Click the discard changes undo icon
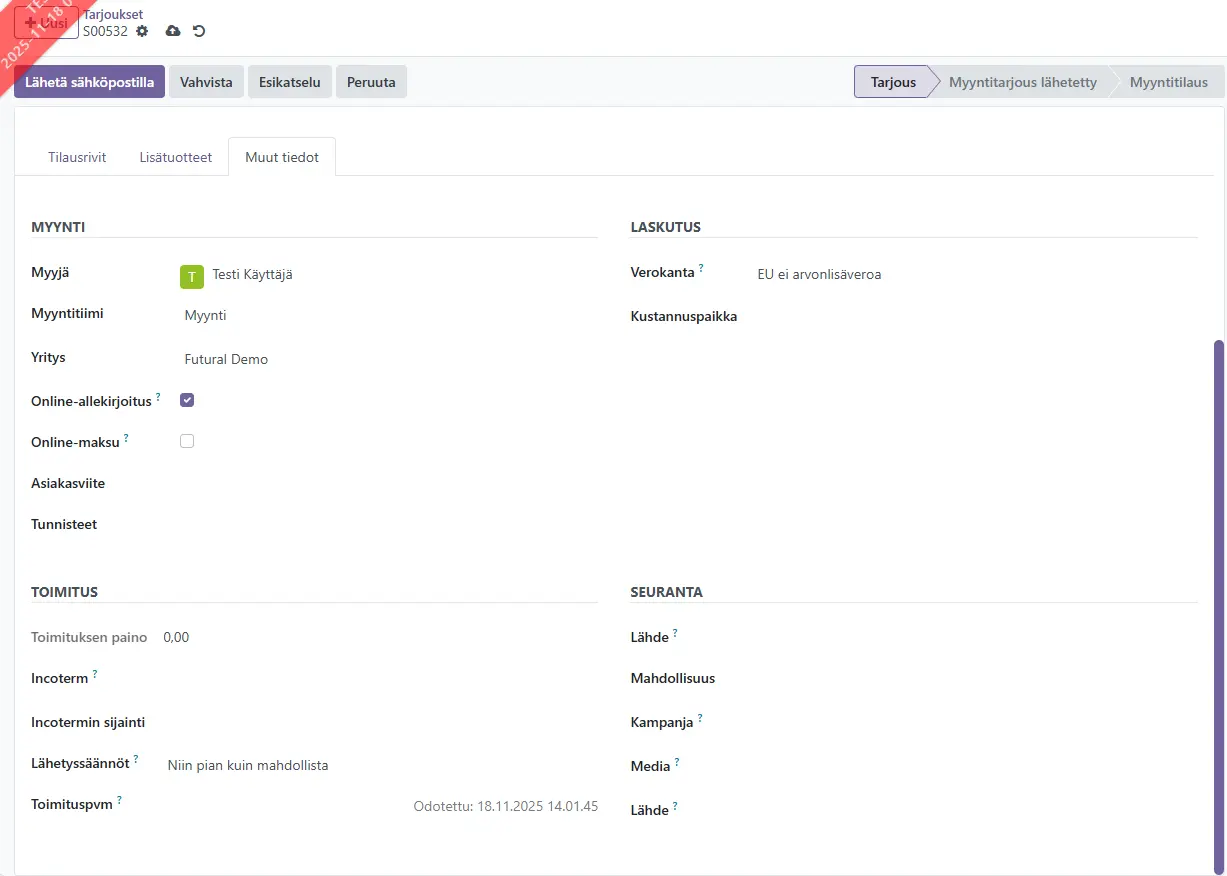Viewport: 1227px width, 876px height. [199, 31]
